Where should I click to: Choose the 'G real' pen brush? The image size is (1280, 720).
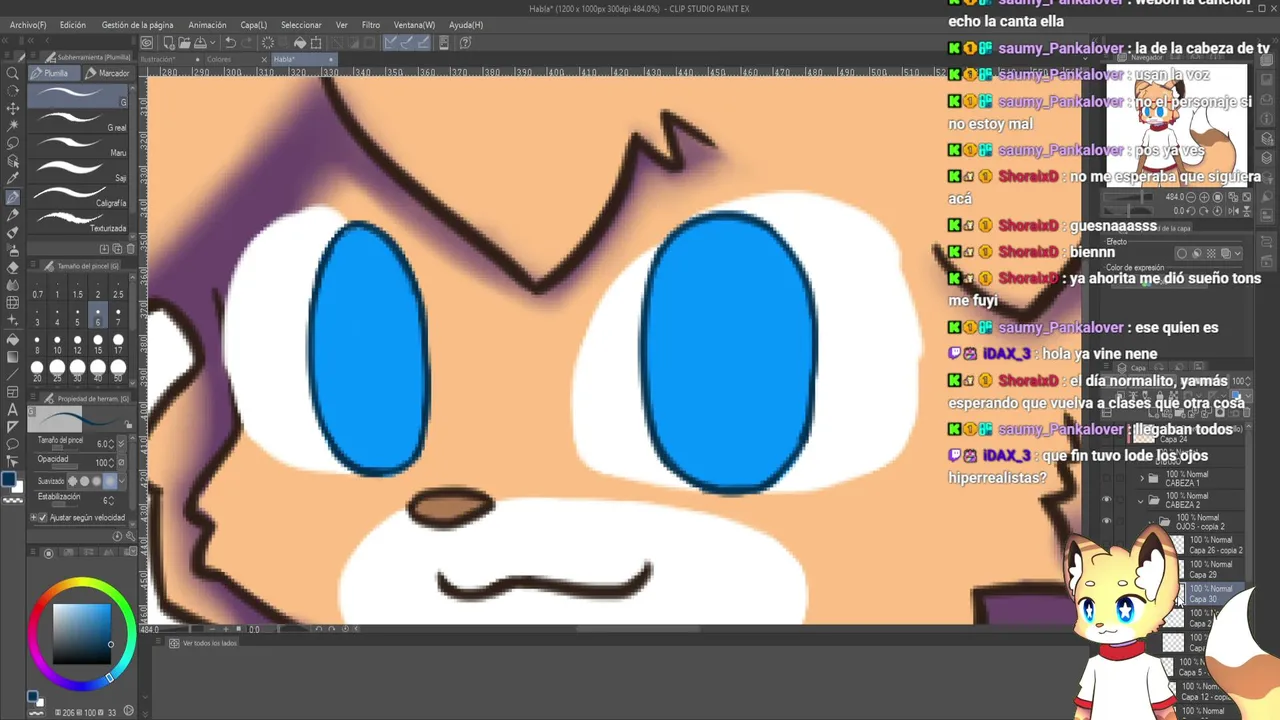(x=79, y=122)
